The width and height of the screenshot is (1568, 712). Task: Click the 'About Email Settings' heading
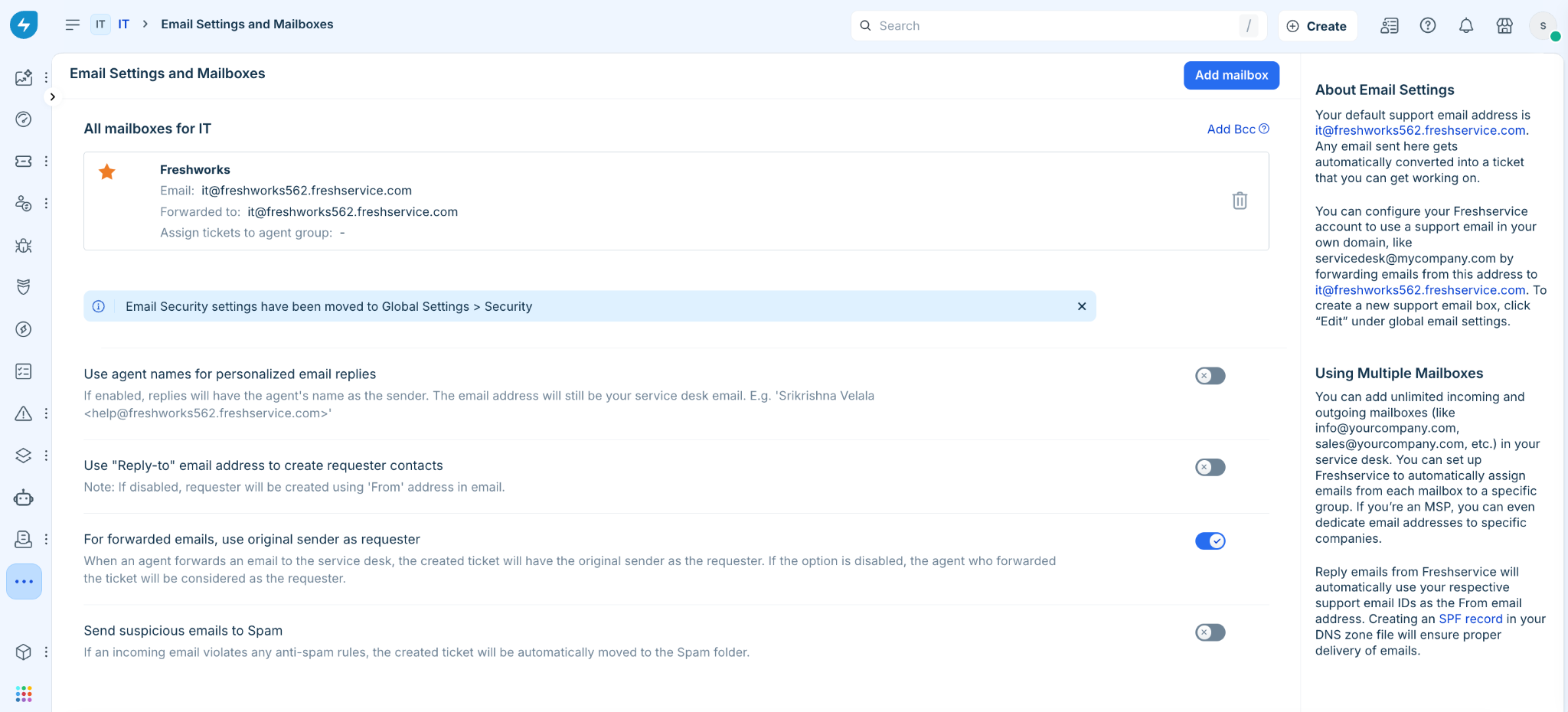click(x=1384, y=90)
